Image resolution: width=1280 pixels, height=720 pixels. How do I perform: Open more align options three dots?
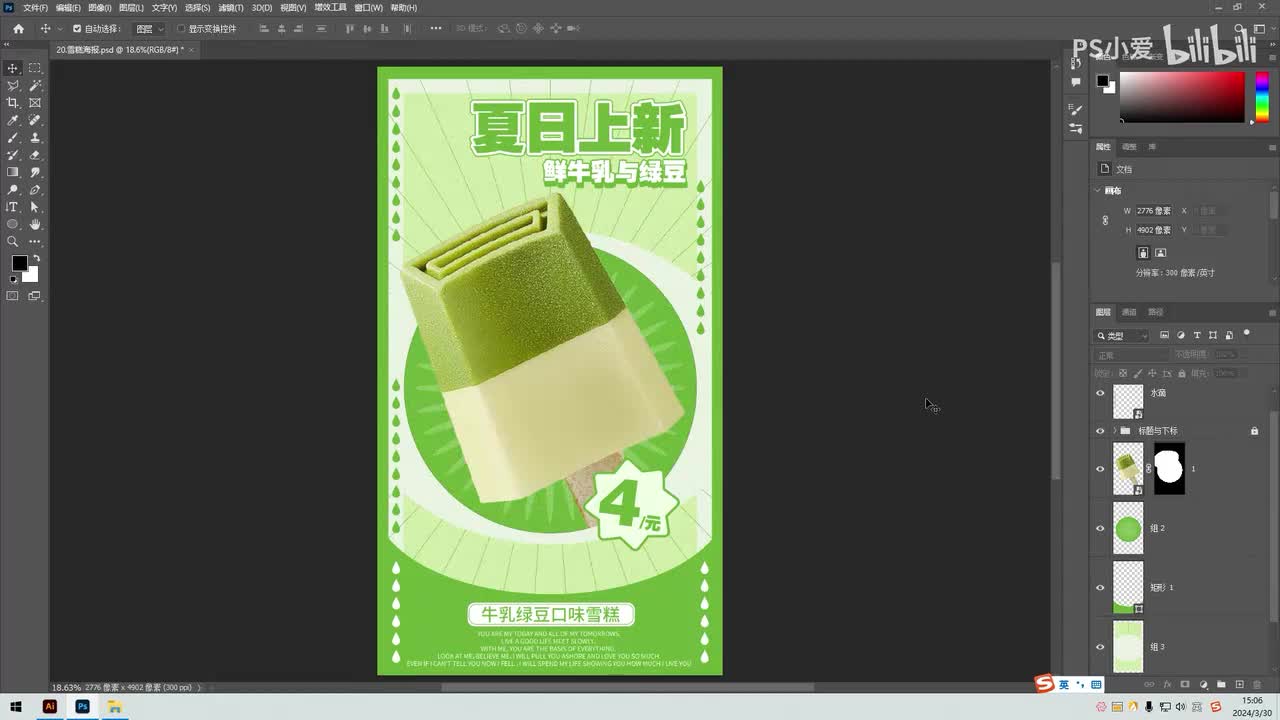coord(436,29)
